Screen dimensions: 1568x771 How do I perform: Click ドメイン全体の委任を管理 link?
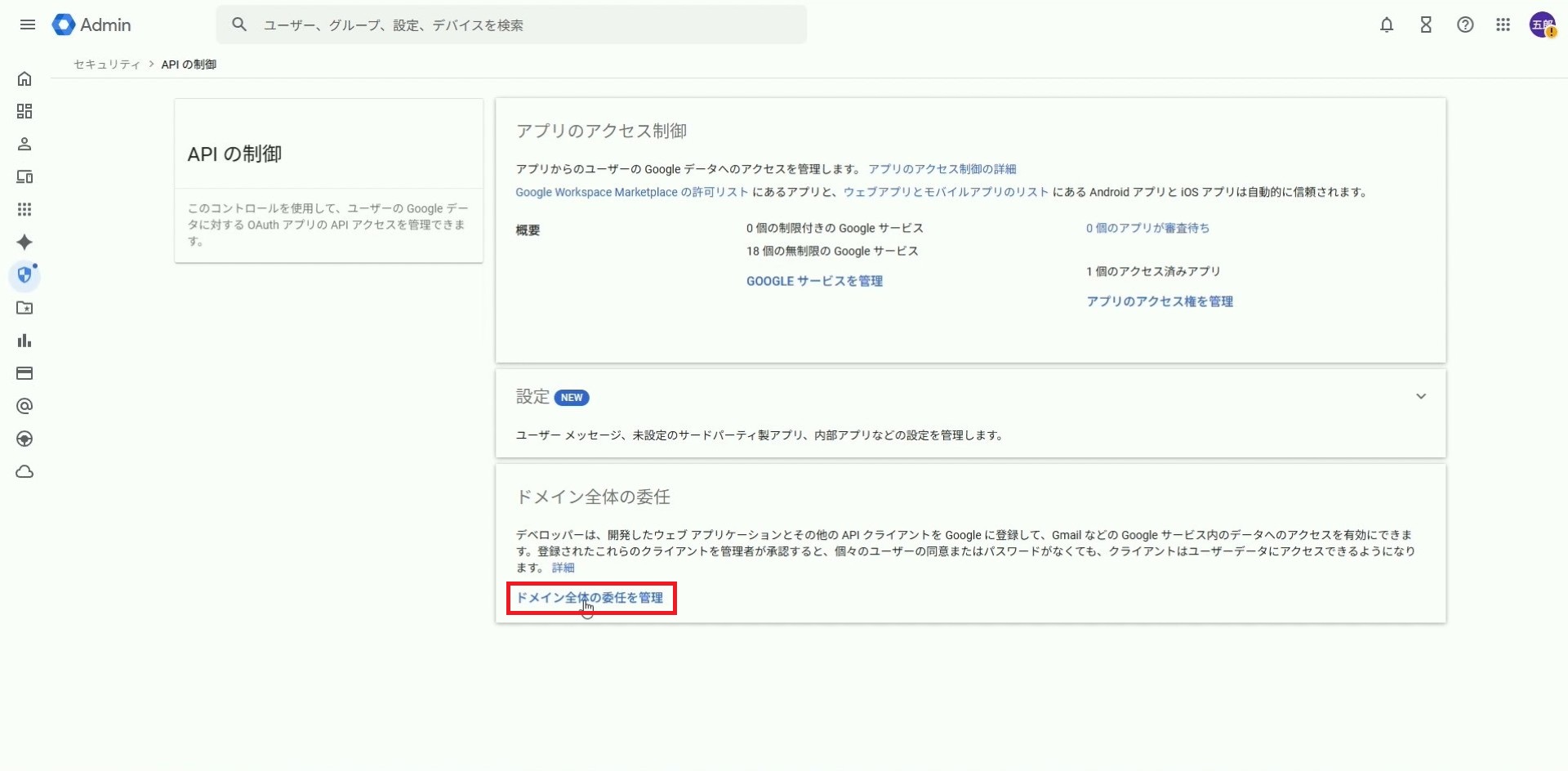[590, 598]
